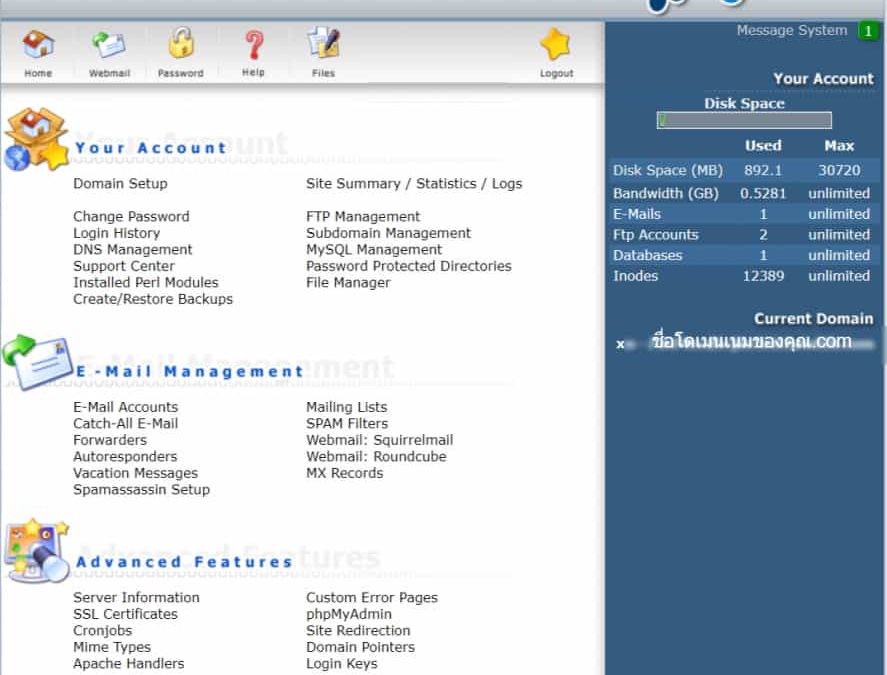Open Domain Pointers
The image size is (887, 675).
coord(360,646)
